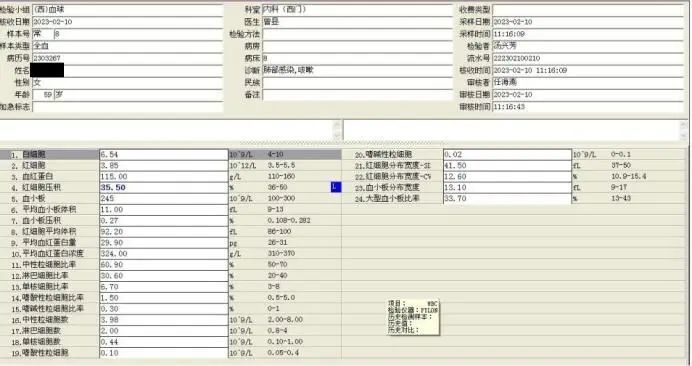Select the 血小板 result value 245
Image resolution: width=692 pixels, height=366 pixels.
164,199
